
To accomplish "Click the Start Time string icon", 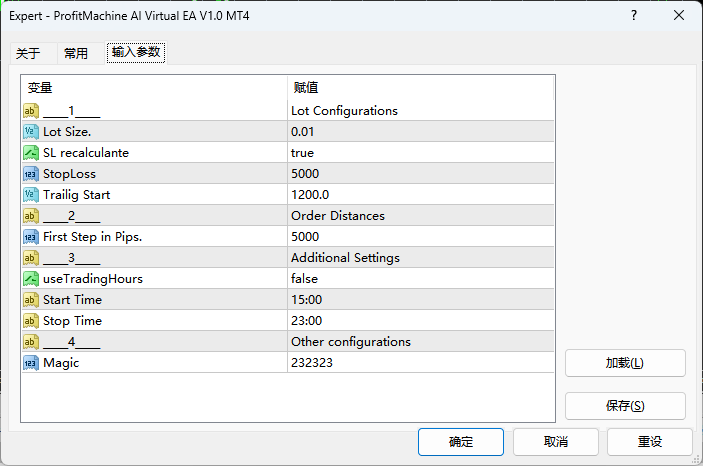I will [31, 300].
